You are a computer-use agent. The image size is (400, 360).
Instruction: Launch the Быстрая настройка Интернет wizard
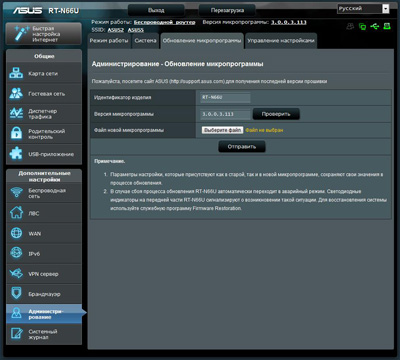tap(44, 34)
